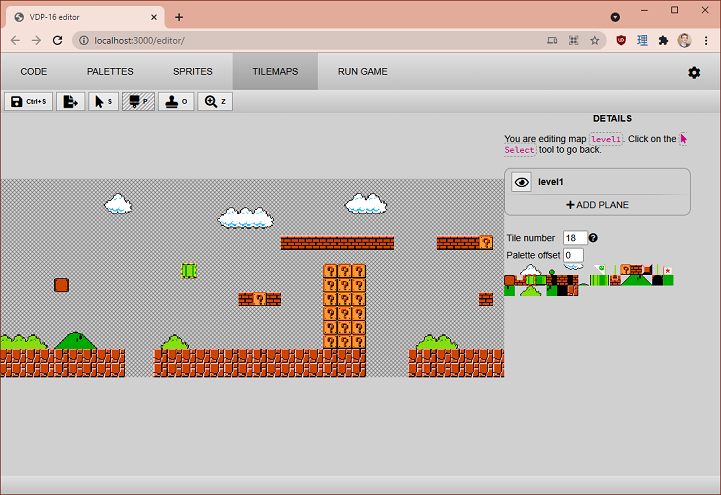Image resolution: width=721 pixels, height=495 pixels.
Task: Click the help icon next to Tile number
Action: [593, 238]
